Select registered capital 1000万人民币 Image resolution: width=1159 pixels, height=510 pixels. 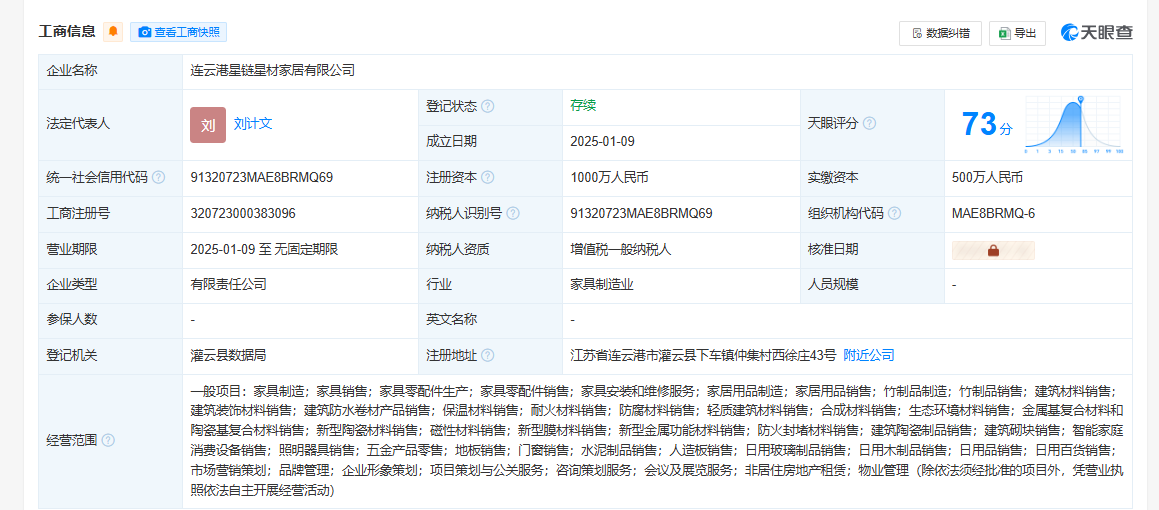(x=610, y=178)
